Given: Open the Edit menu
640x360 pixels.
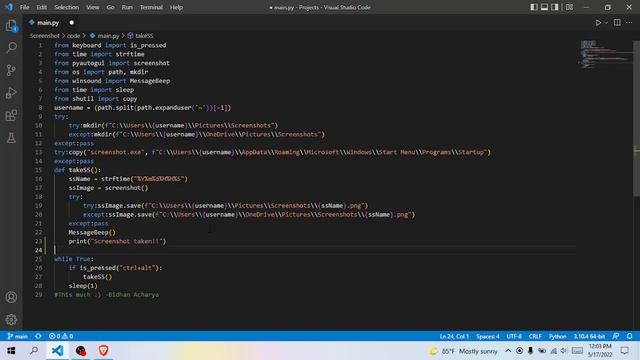Looking at the screenshot, I should (x=41, y=7).
